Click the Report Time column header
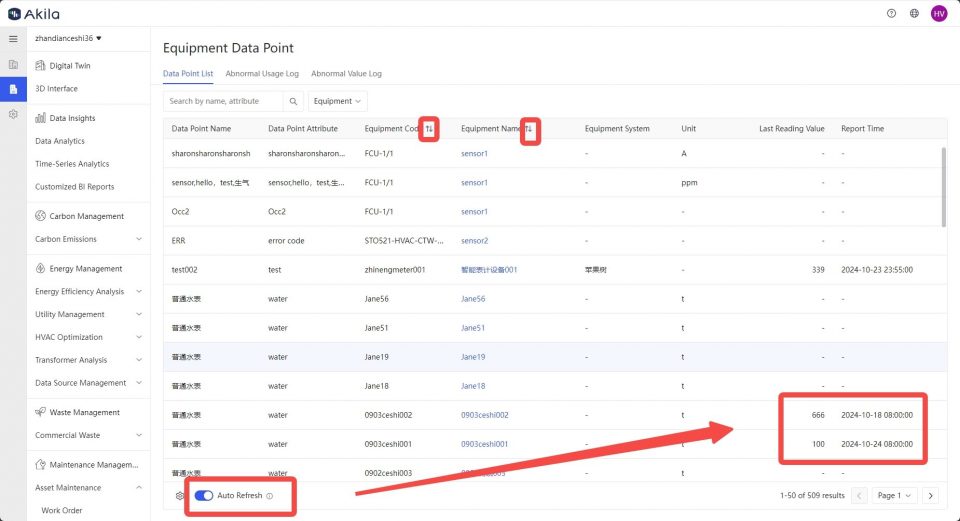Viewport: 960px width, 521px height. tap(863, 129)
